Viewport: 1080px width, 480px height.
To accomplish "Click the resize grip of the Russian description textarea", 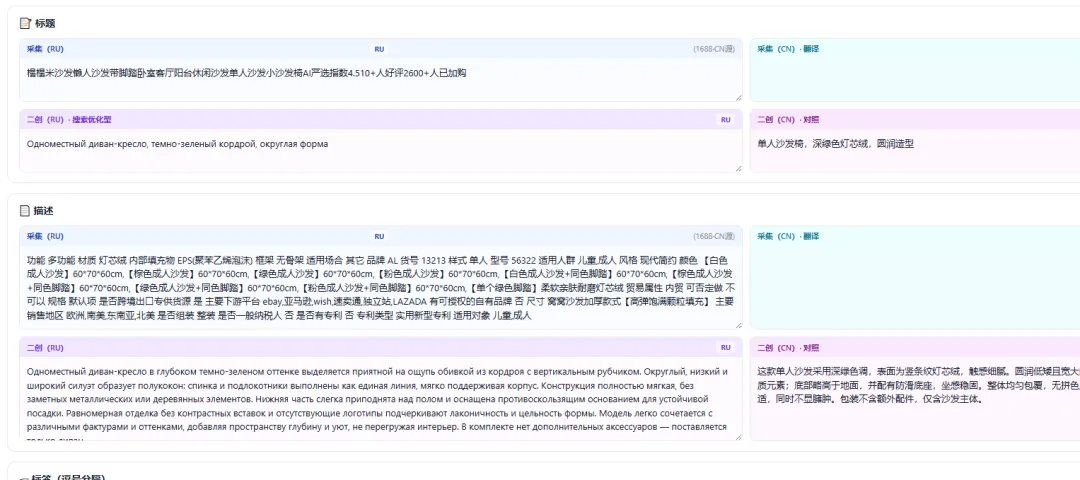I will [738, 437].
